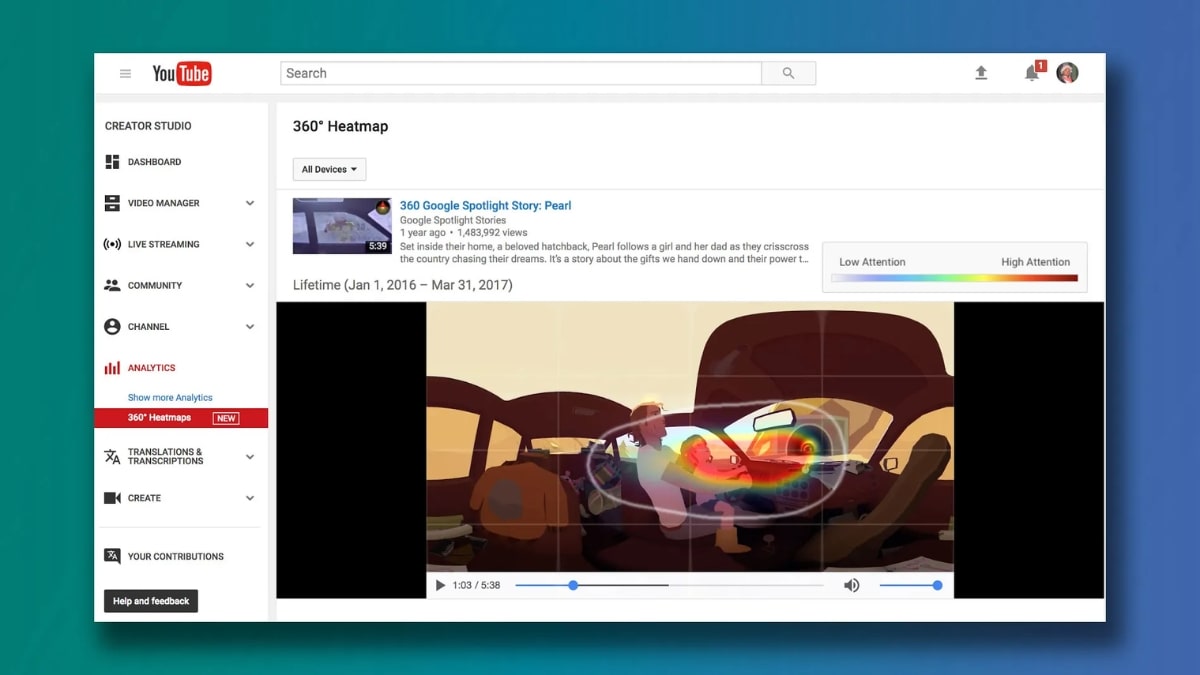Open the Dashboard menu item
This screenshot has height=675, width=1200.
tap(154, 162)
